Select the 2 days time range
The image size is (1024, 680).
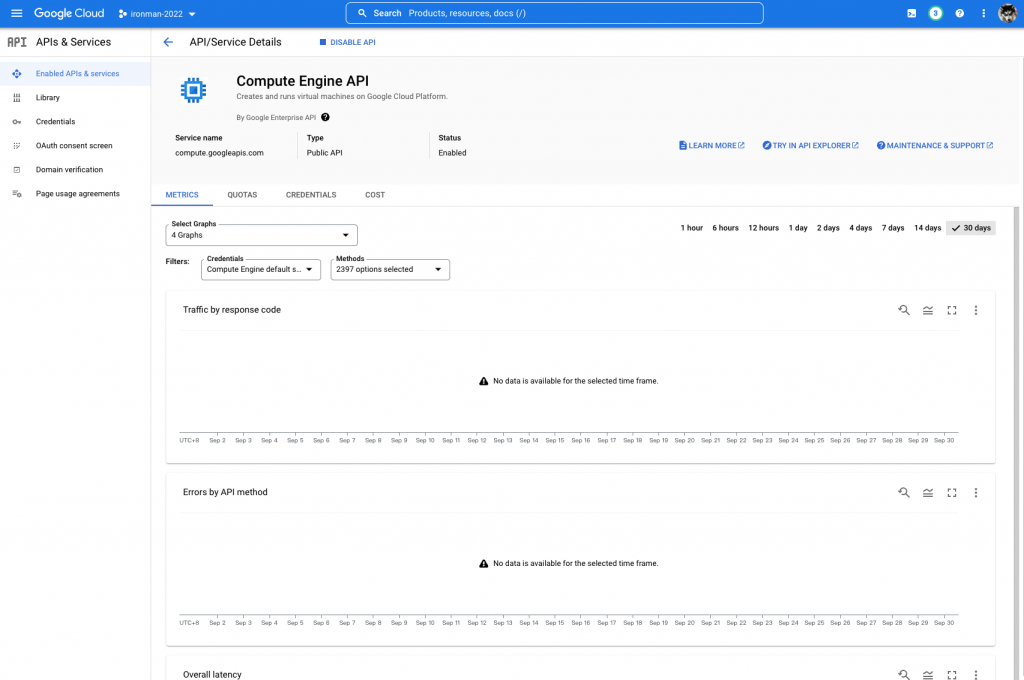(x=828, y=228)
